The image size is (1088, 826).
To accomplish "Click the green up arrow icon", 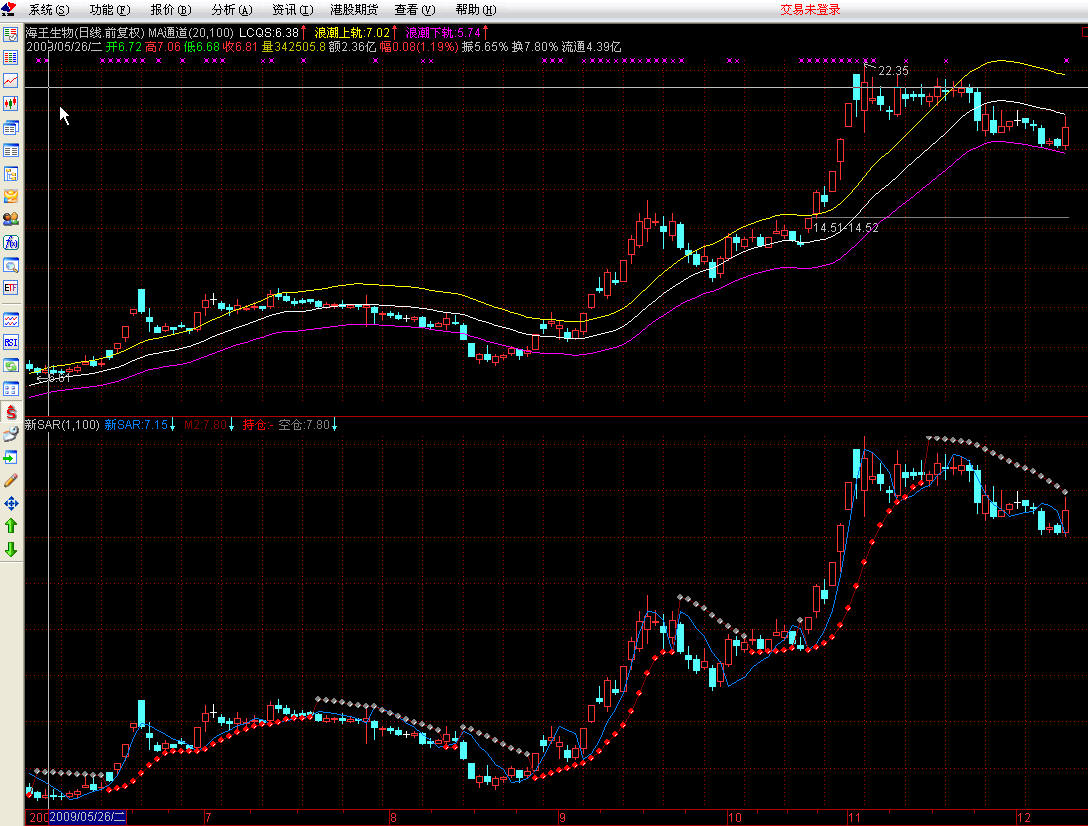I will (10, 526).
